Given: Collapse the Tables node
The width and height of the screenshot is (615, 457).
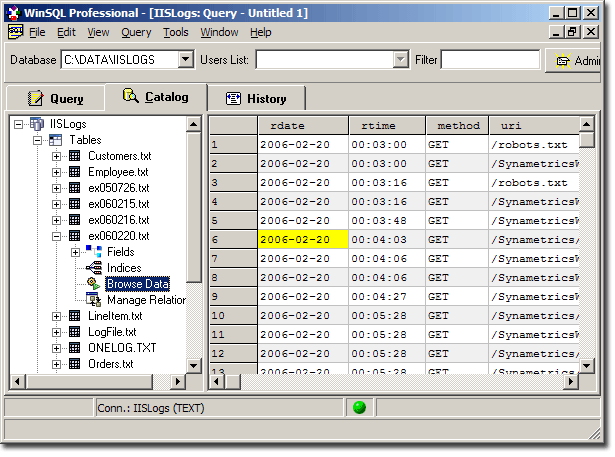Looking at the screenshot, I should click(x=37, y=140).
